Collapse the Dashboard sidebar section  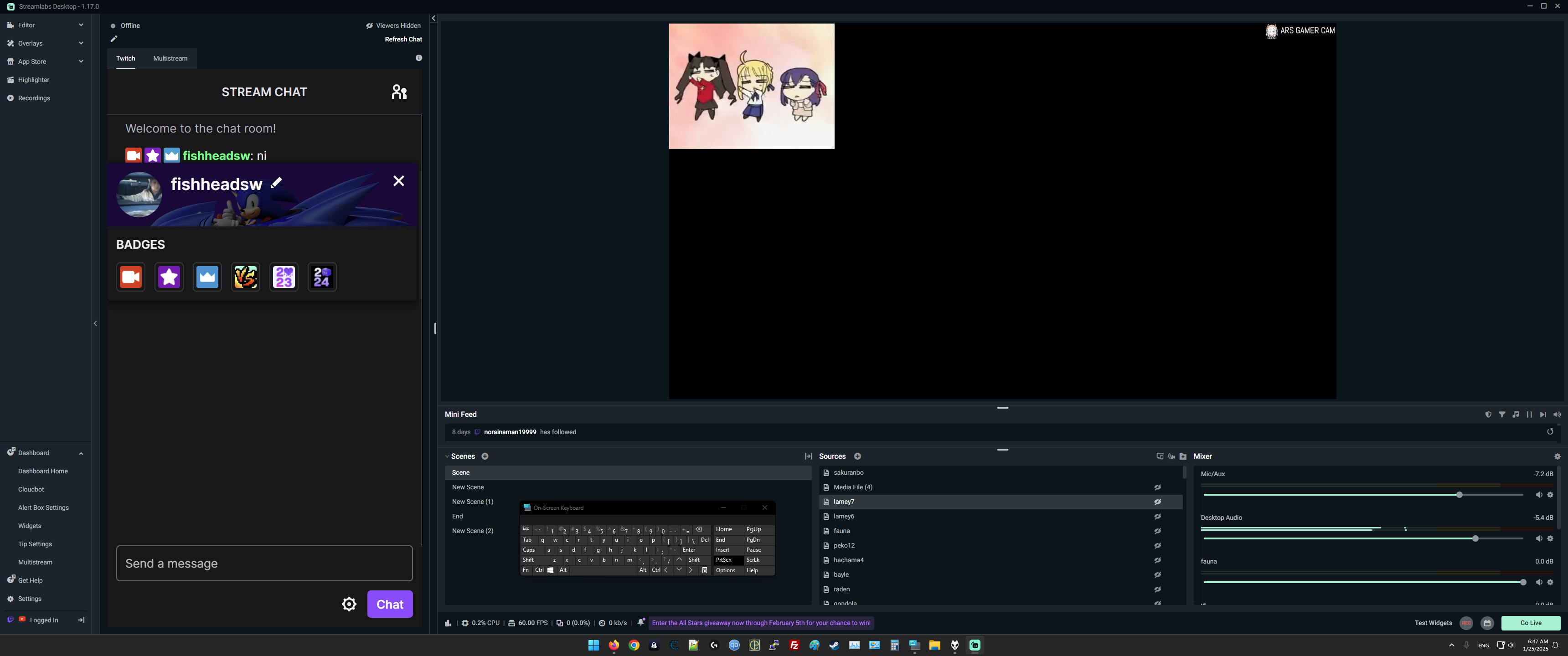click(81, 453)
